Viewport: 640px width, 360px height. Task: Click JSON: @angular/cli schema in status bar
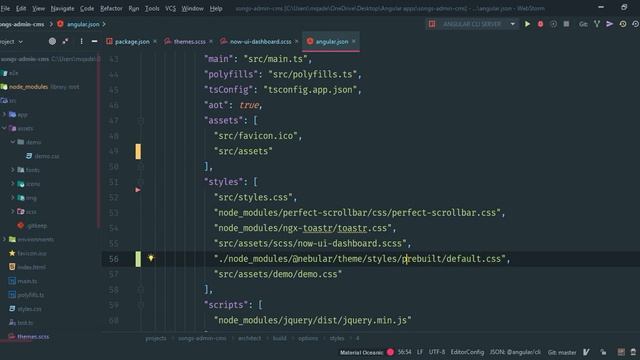(x=515, y=352)
